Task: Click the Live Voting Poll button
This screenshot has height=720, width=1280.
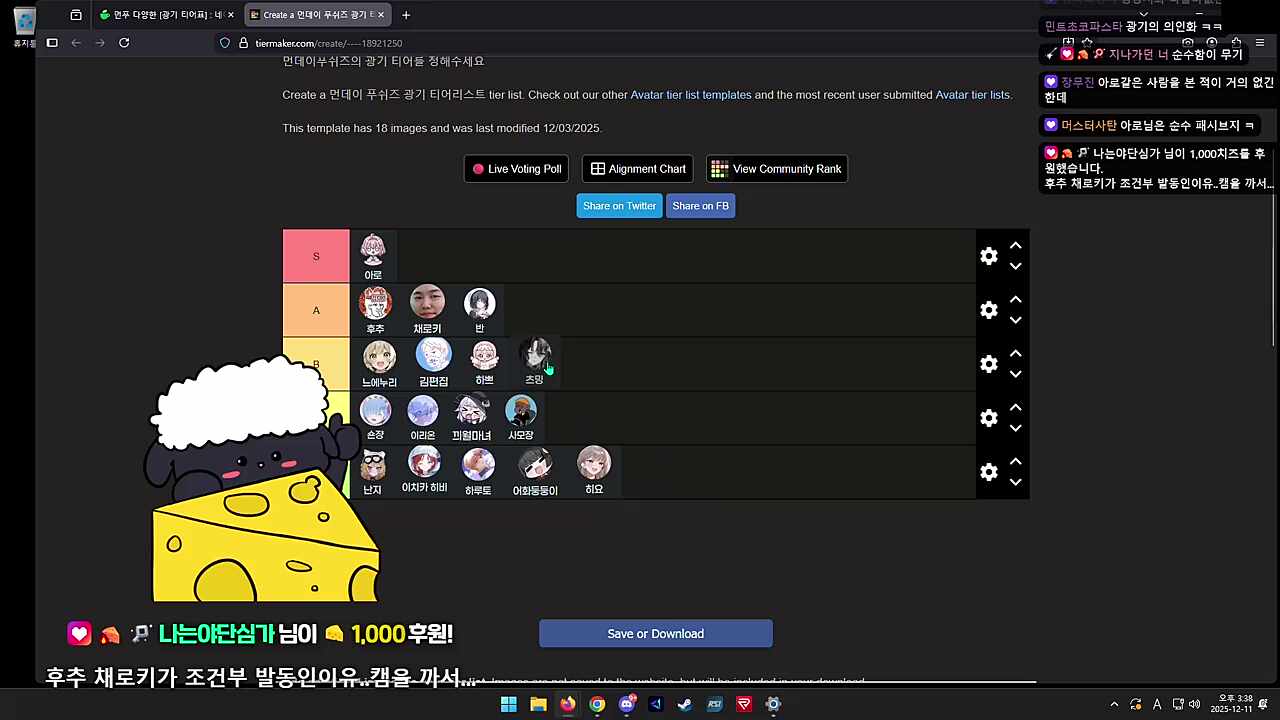Action: point(517,169)
